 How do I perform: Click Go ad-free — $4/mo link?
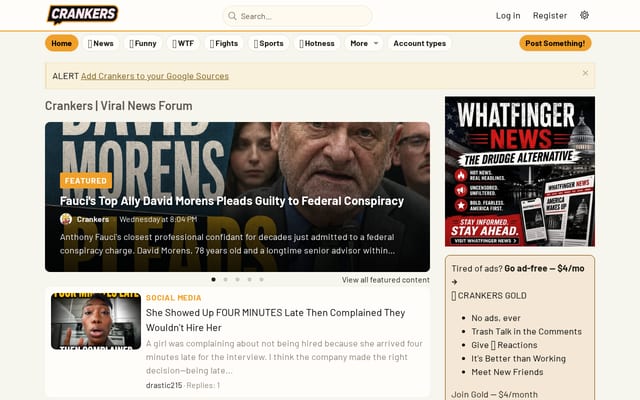tap(544, 269)
